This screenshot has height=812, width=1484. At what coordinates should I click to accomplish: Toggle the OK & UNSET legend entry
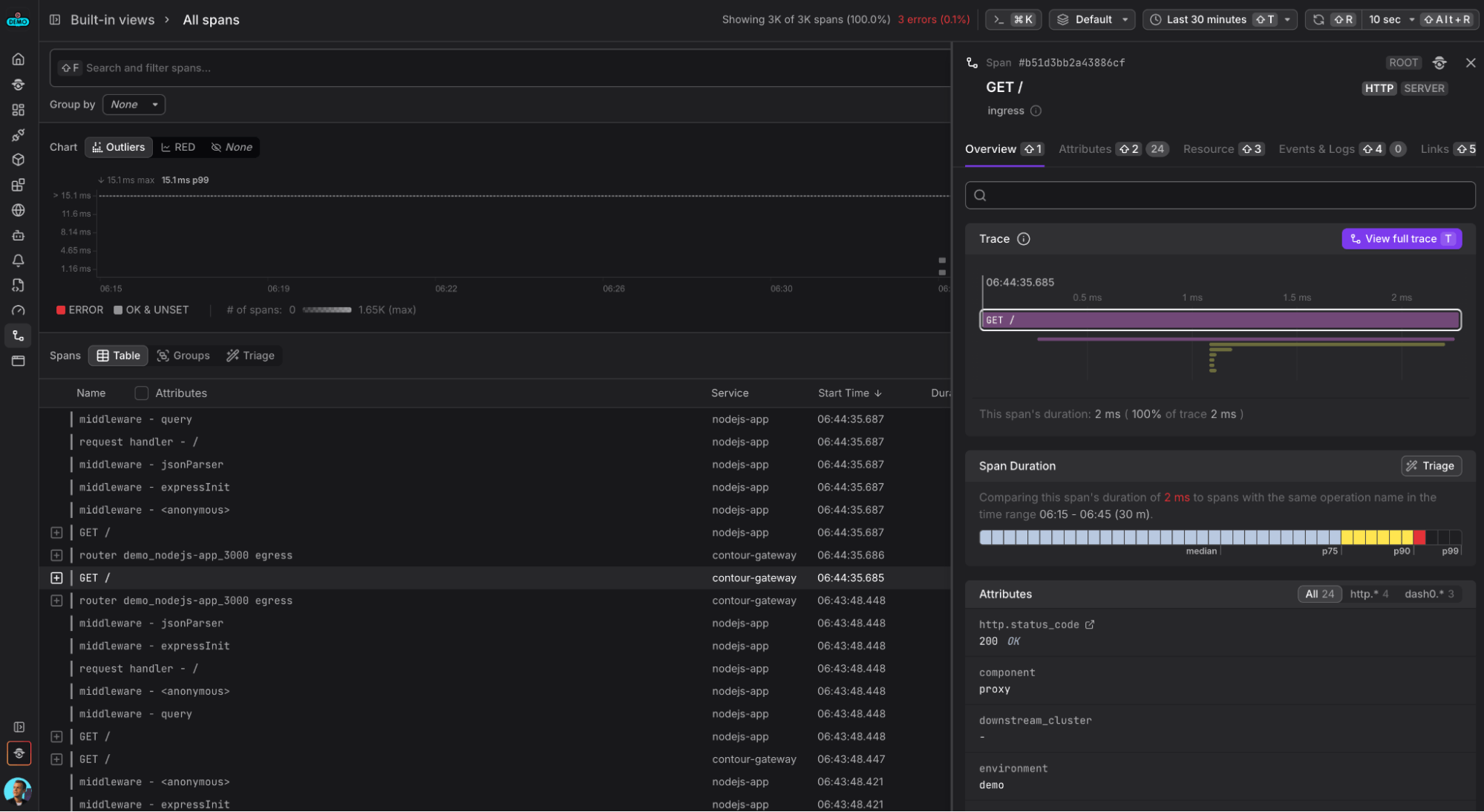pyautogui.click(x=151, y=310)
